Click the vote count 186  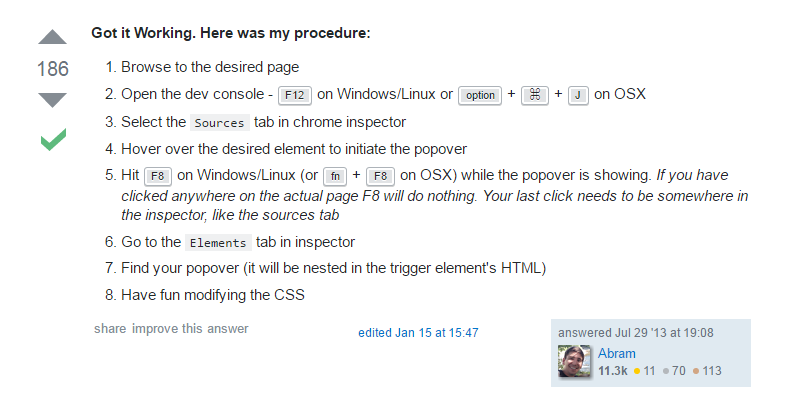click(x=53, y=69)
